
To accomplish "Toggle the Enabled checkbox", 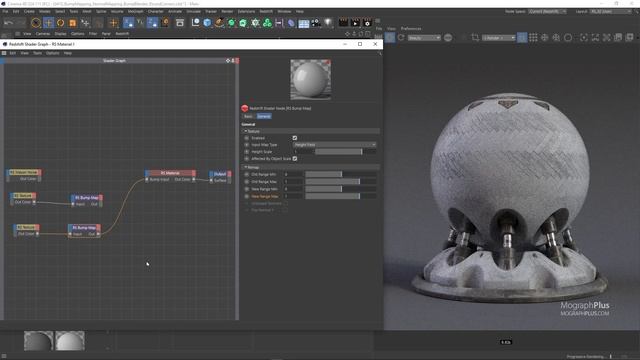I will click(x=295, y=138).
